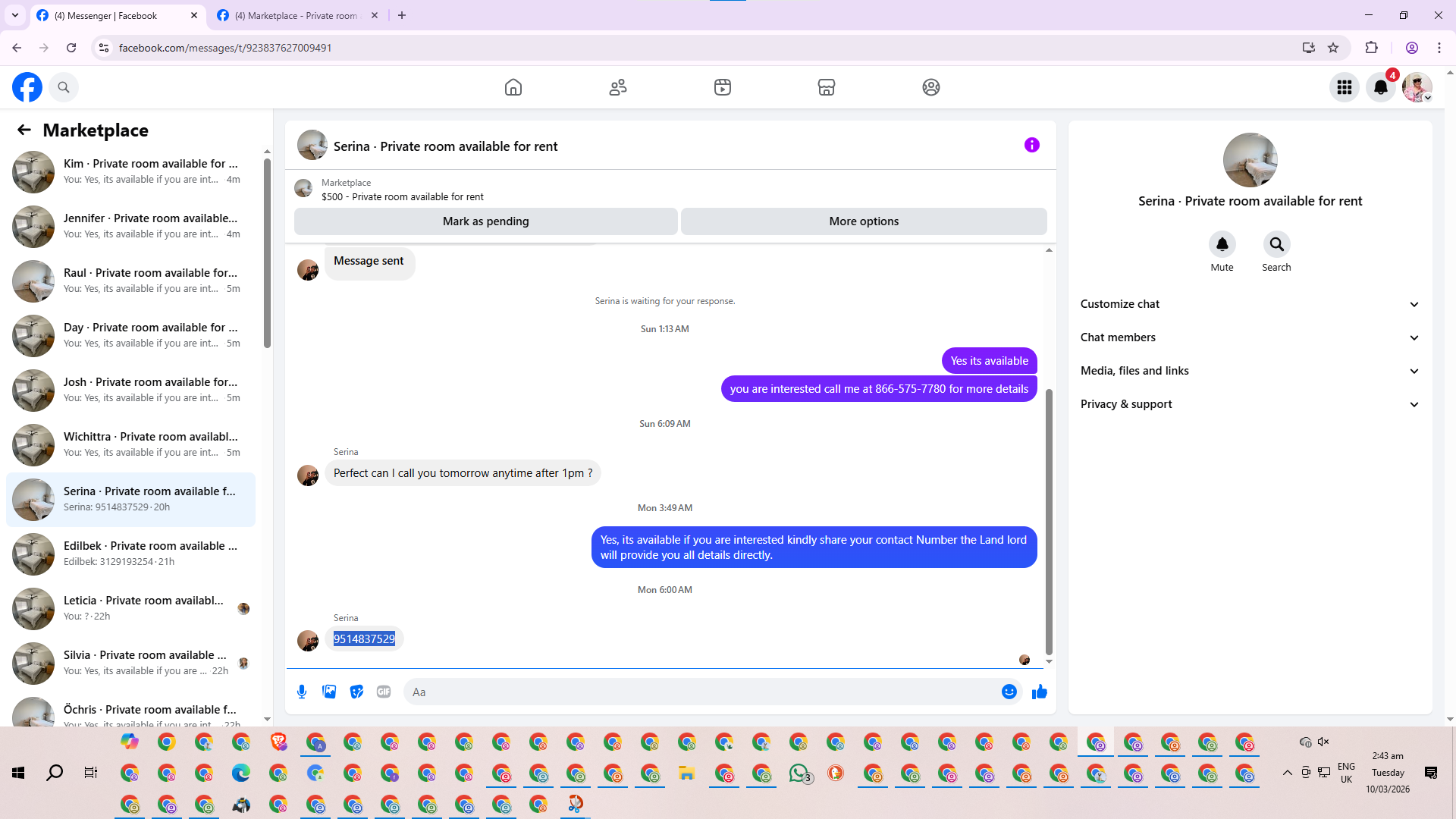Click the purple conversation info icon
Image resolution: width=1456 pixels, height=819 pixels.
1031,145
